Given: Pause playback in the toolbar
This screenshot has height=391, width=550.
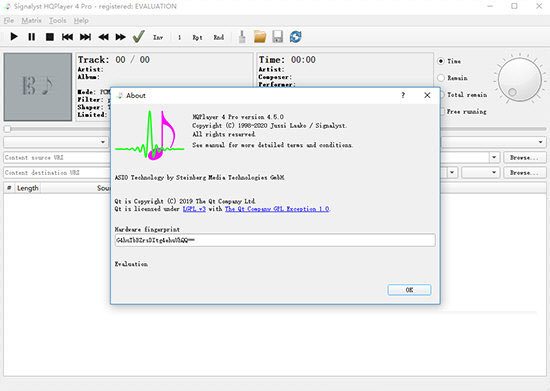Looking at the screenshot, I should point(32,36).
